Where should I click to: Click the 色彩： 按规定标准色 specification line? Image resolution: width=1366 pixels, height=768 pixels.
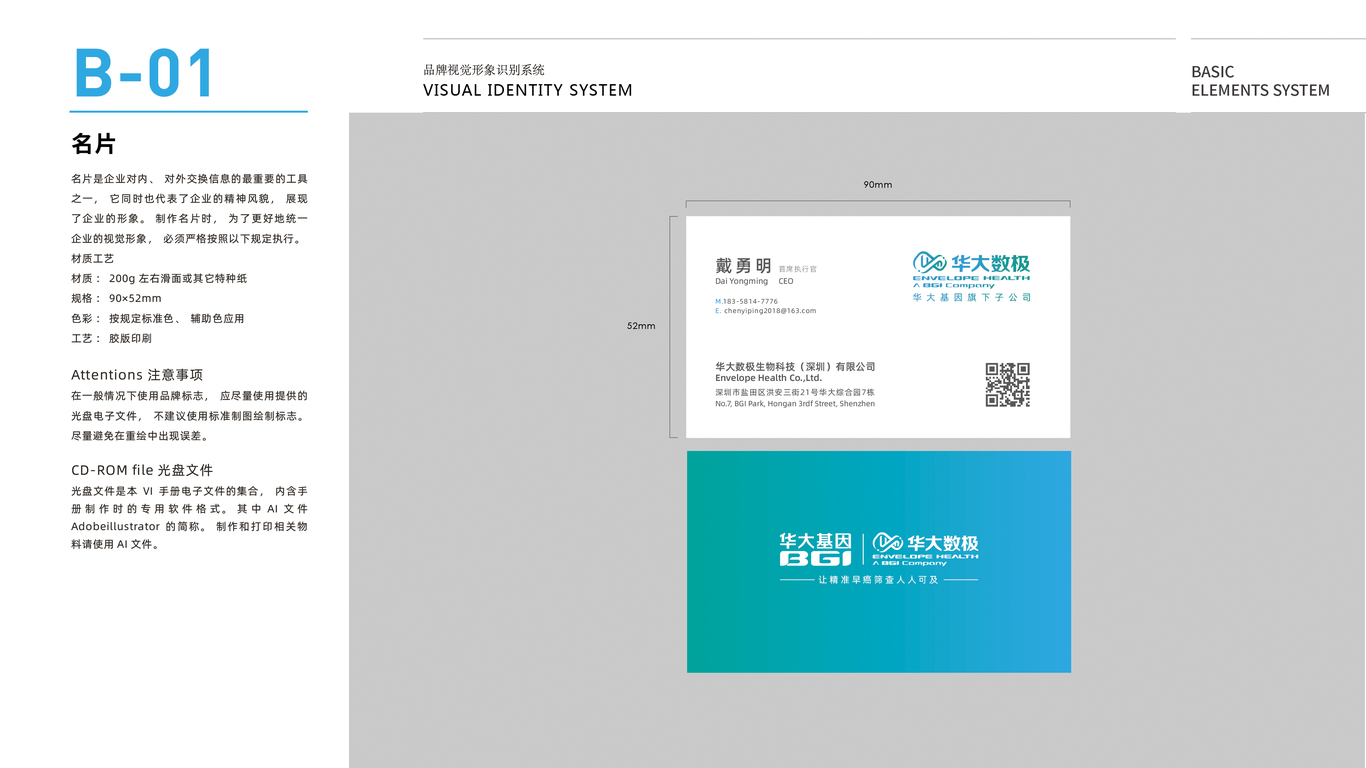(x=158, y=319)
